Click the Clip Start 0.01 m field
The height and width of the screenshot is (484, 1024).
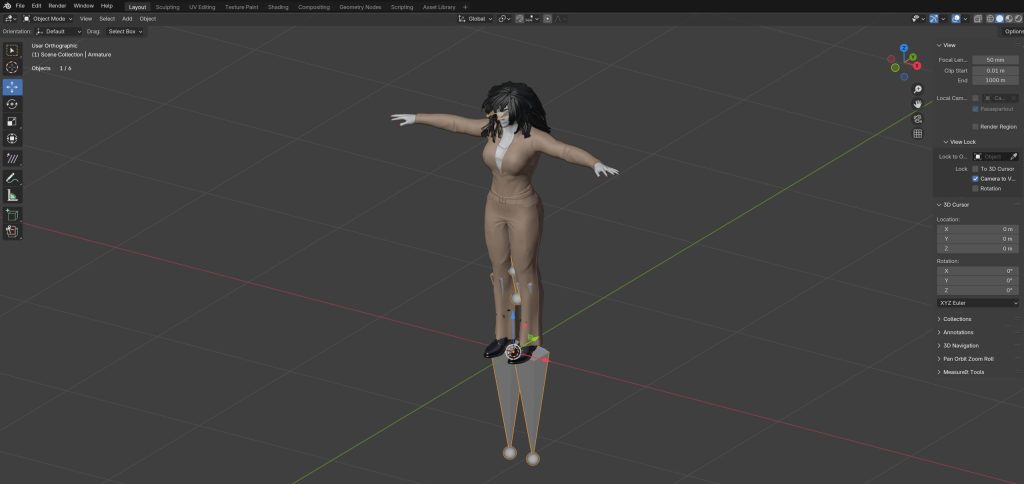tap(995, 70)
